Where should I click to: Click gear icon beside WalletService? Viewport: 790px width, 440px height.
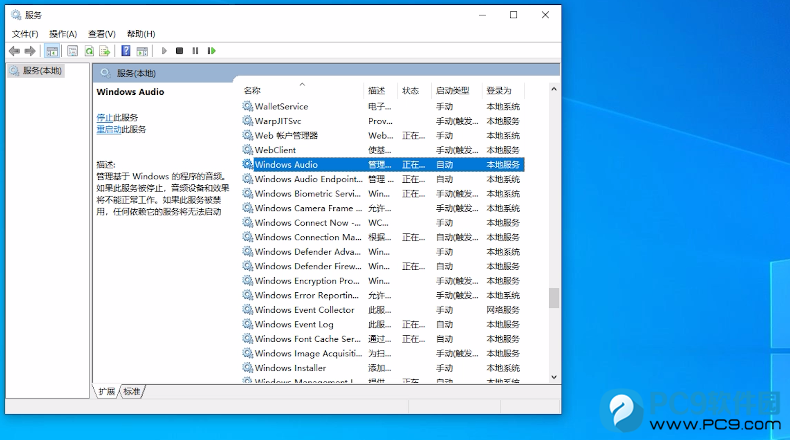click(247, 106)
